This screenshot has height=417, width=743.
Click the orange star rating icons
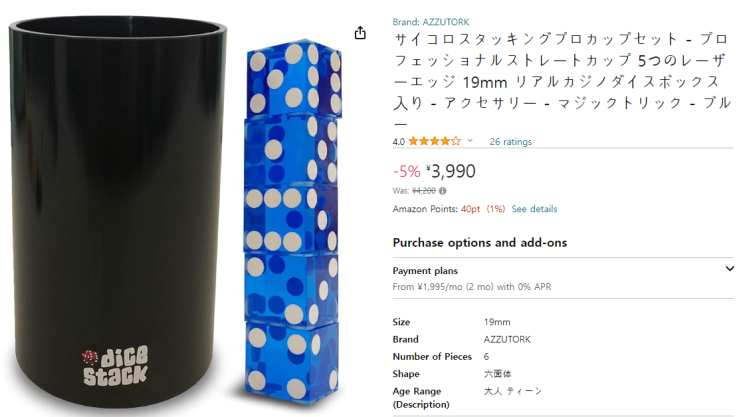click(x=435, y=141)
